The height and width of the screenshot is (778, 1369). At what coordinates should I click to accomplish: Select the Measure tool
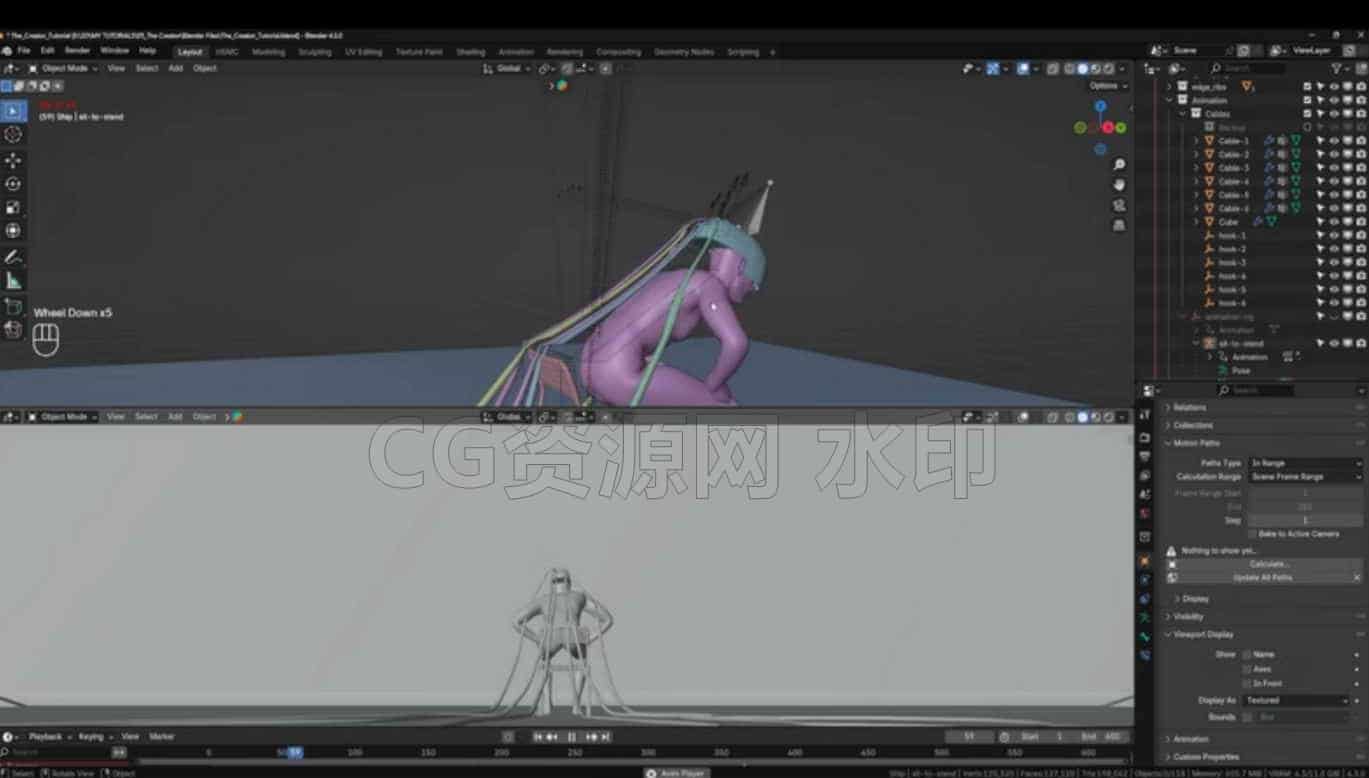tap(13, 281)
